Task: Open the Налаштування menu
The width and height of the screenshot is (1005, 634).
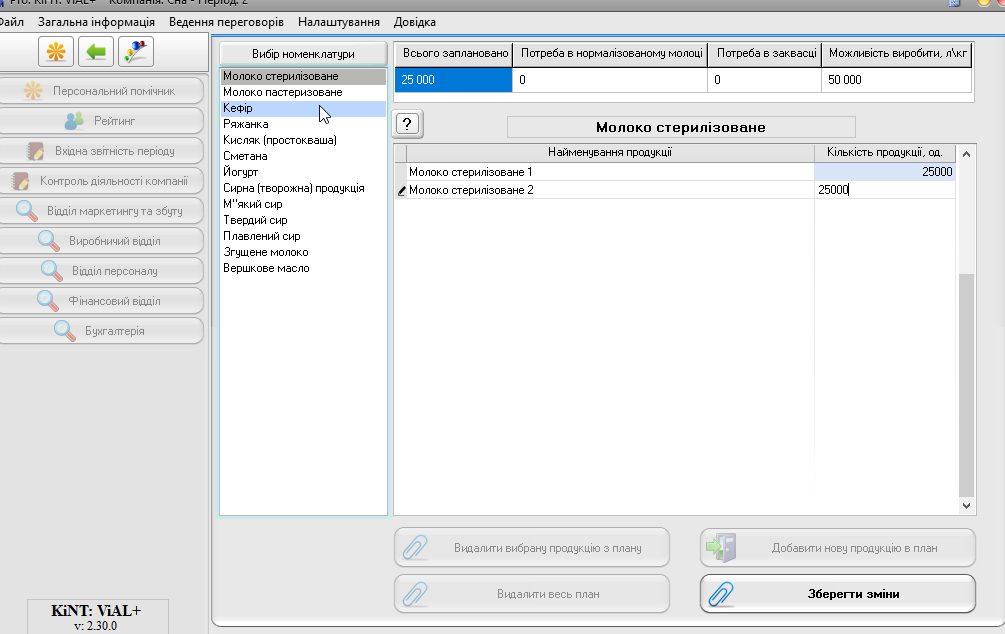Action: coord(338,22)
